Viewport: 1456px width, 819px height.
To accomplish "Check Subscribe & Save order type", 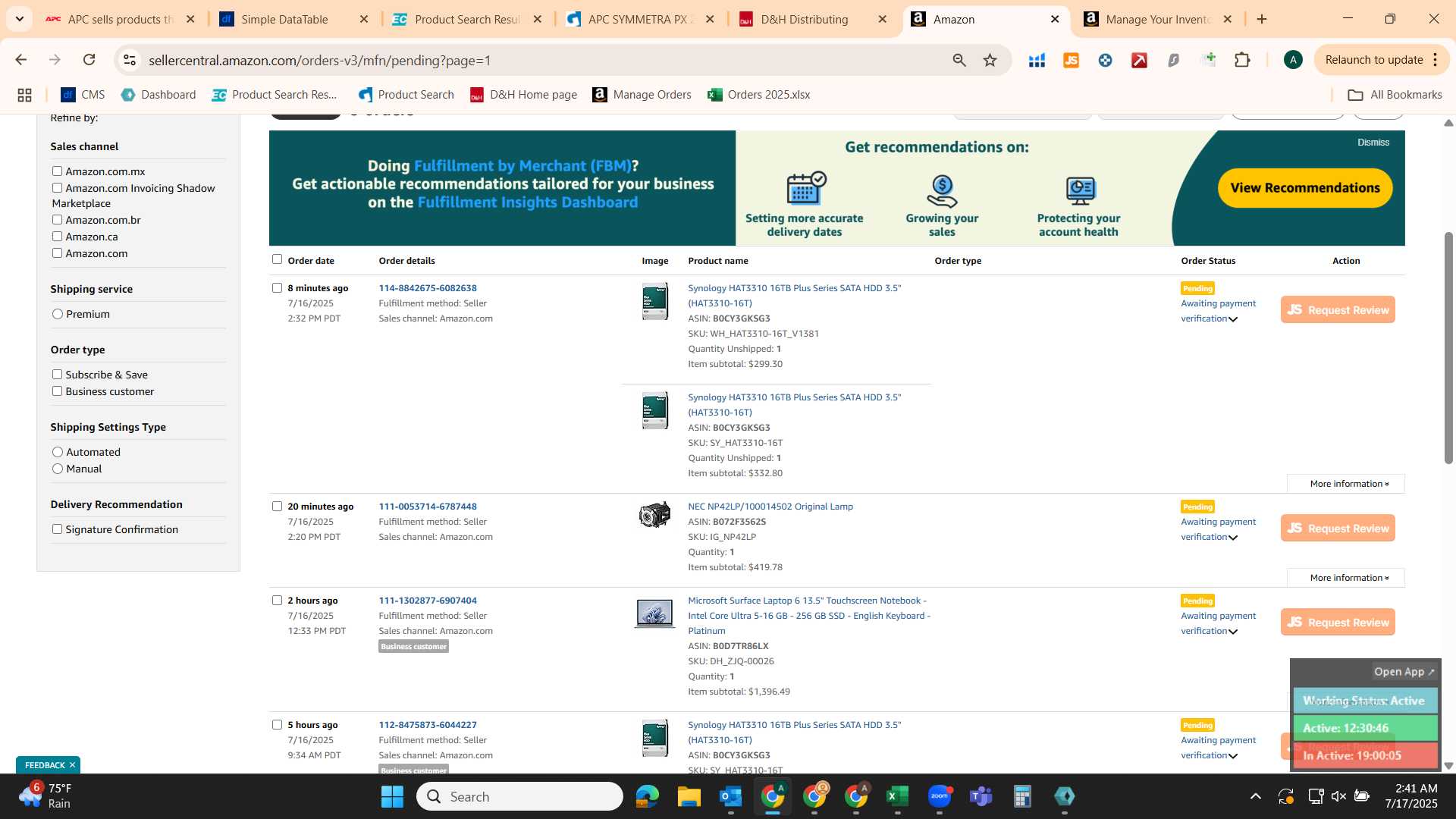I will 57,375.
